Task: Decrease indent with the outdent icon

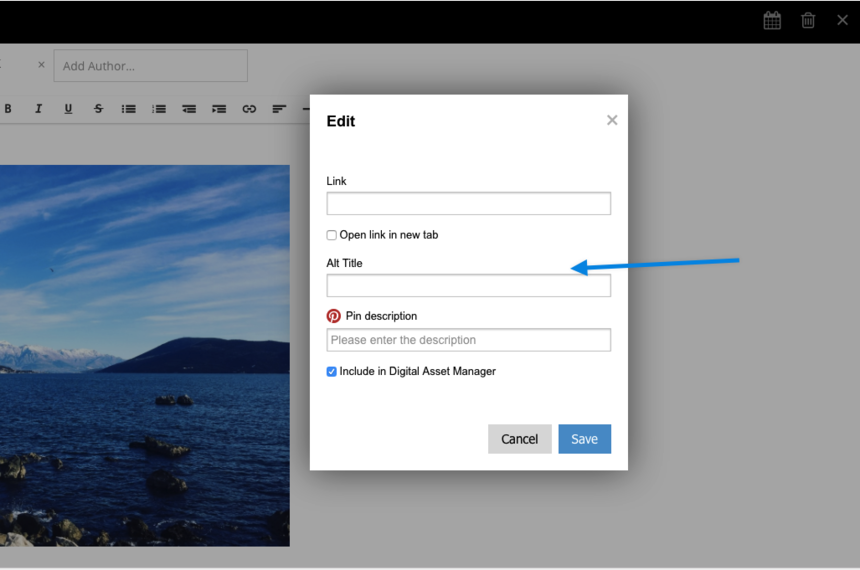Action: [x=189, y=109]
